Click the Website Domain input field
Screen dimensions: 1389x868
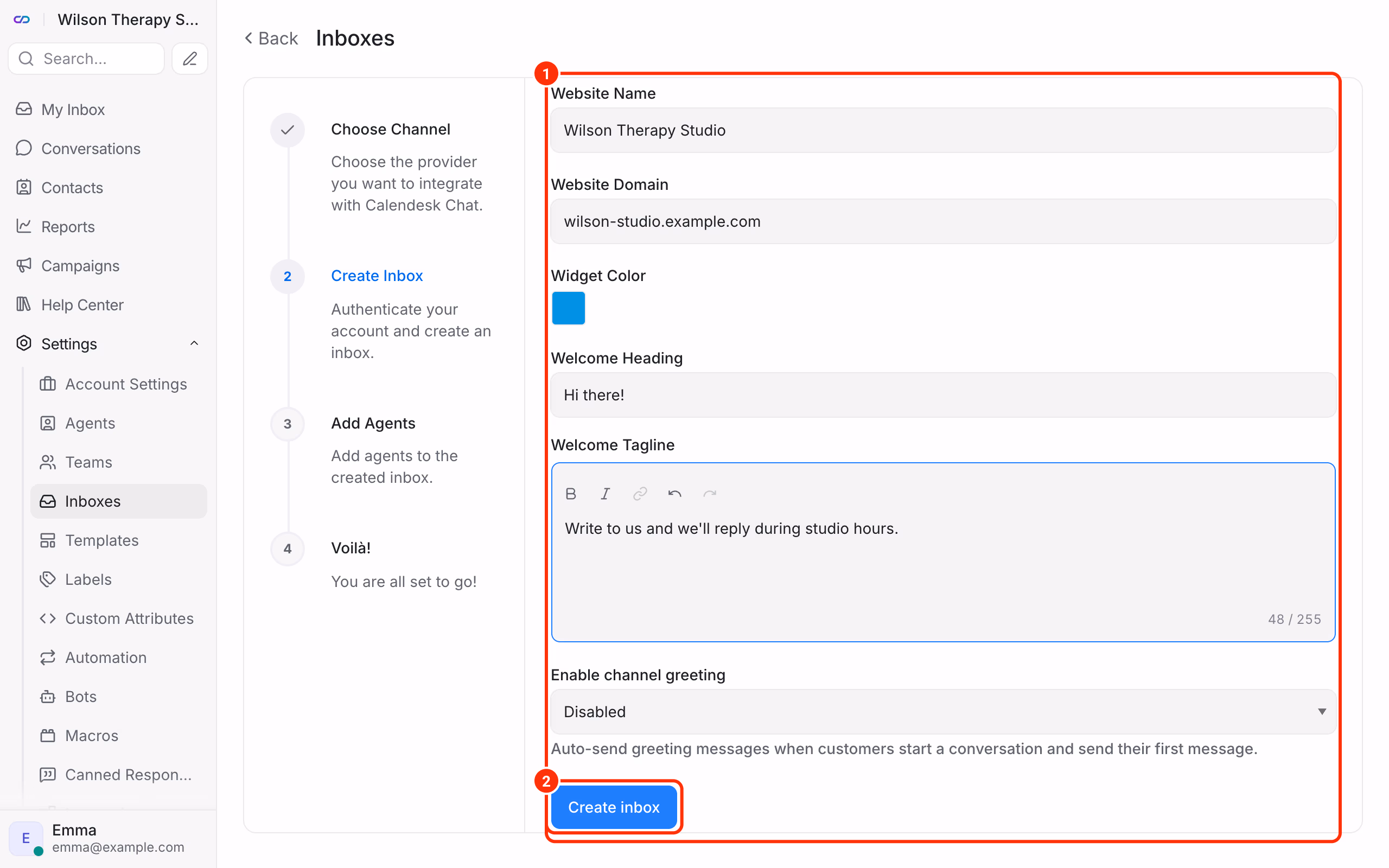[943, 221]
